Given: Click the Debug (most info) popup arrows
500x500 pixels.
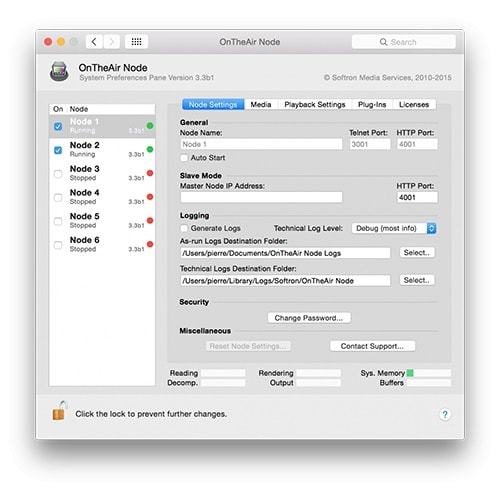Looking at the screenshot, I should [x=432, y=228].
